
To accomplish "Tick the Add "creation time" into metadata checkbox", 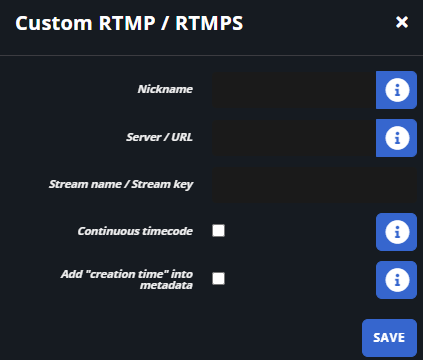I will click(x=218, y=279).
